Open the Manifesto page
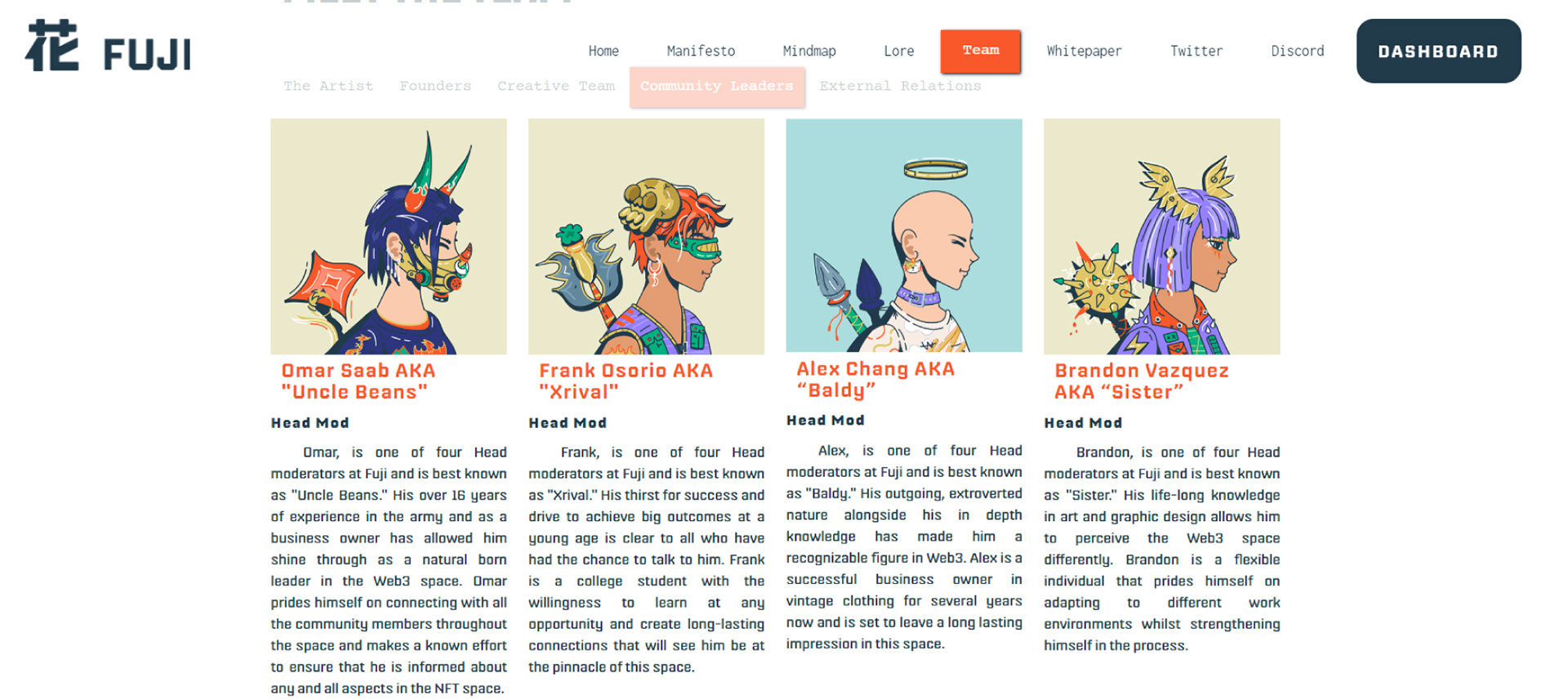 tap(701, 51)
